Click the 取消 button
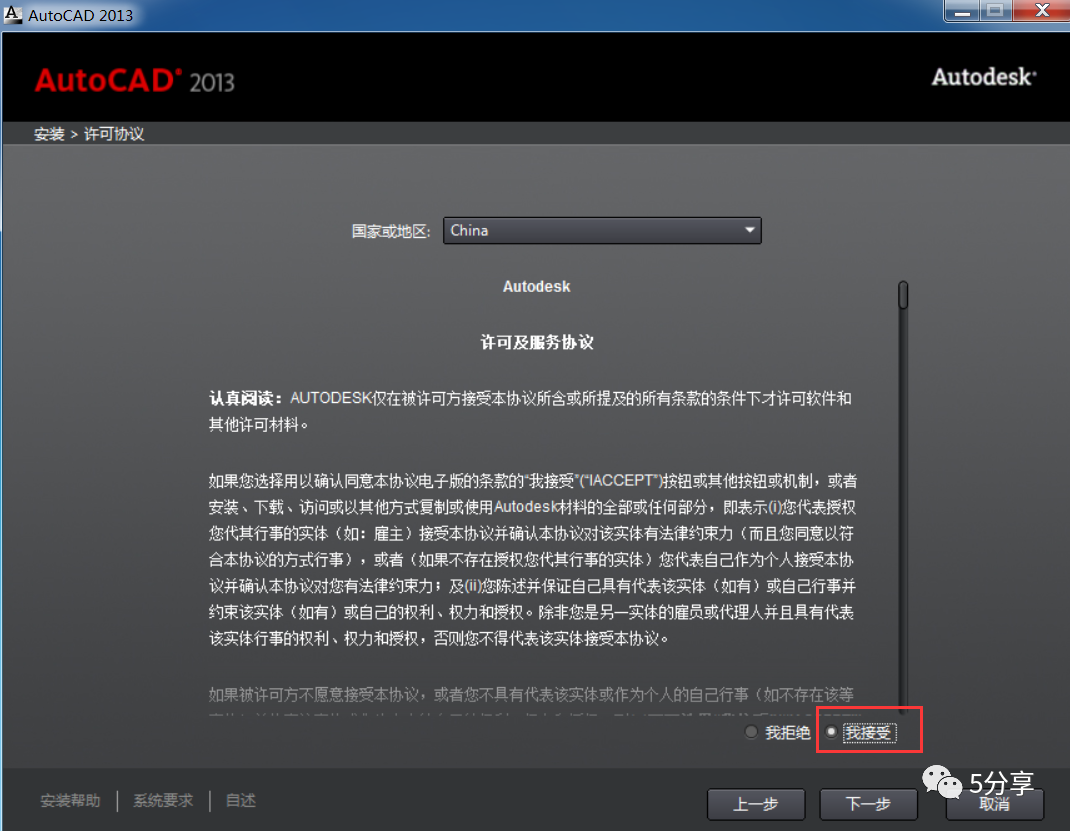 994,805
